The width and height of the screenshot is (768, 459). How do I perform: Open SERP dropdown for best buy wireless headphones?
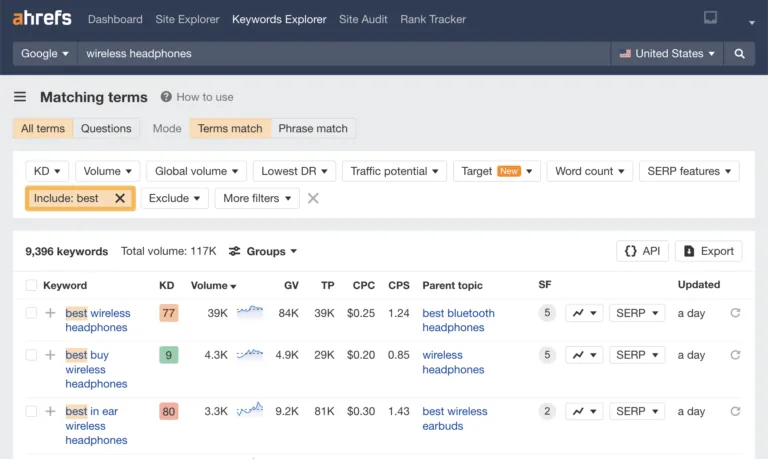637,355
